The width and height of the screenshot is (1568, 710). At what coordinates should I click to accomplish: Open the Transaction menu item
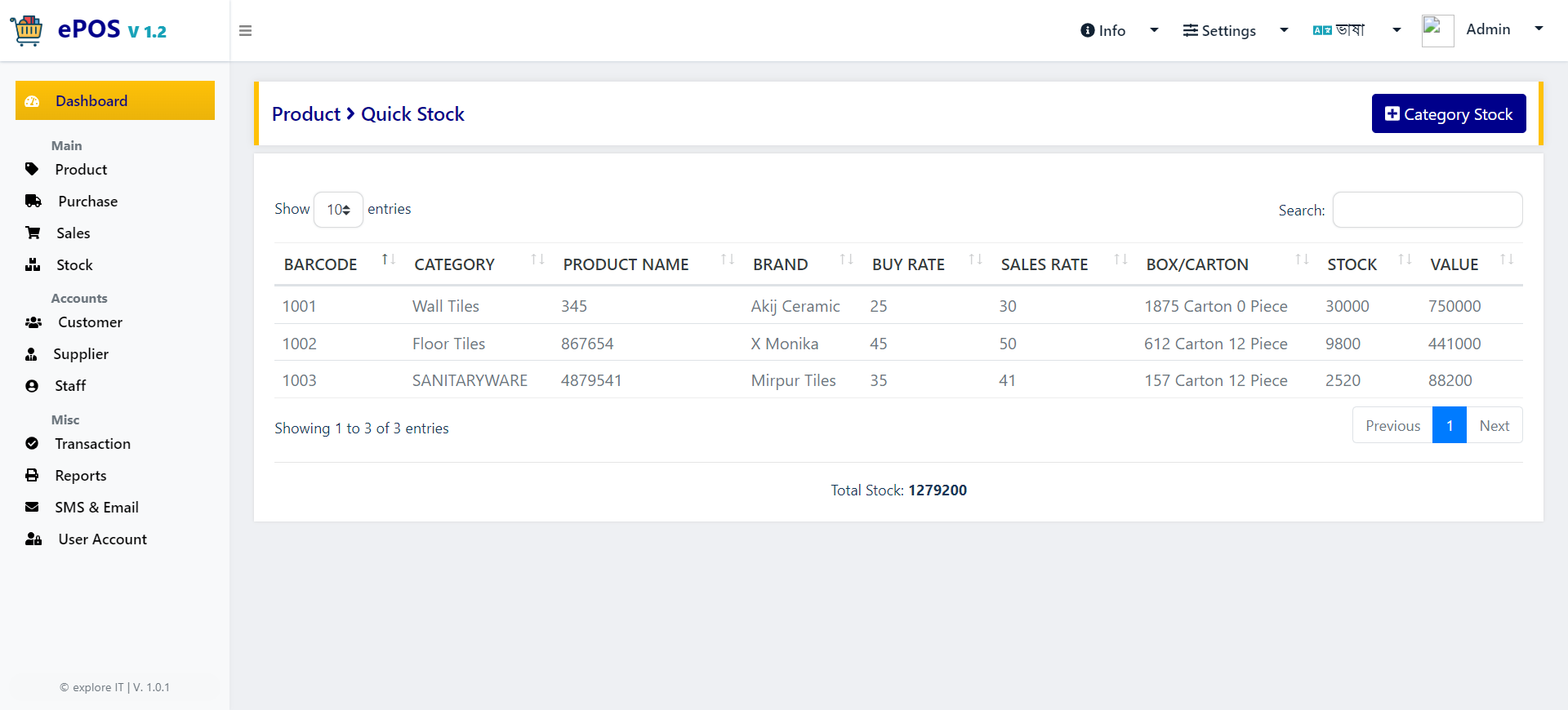(92, 443)
